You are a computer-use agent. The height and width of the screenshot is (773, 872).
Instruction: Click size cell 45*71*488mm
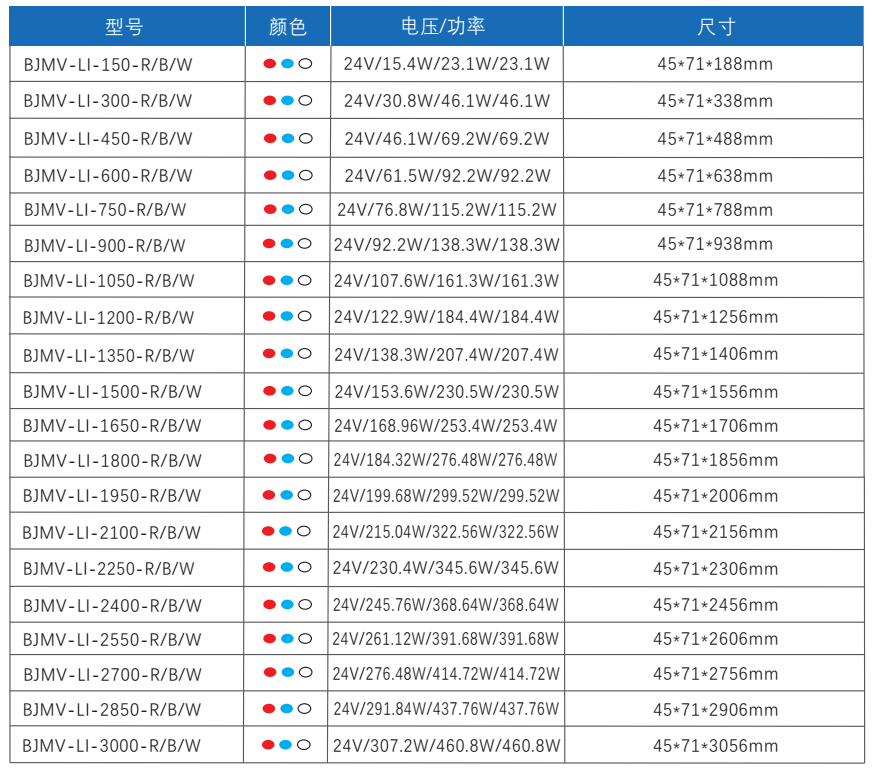click(715, 139)
